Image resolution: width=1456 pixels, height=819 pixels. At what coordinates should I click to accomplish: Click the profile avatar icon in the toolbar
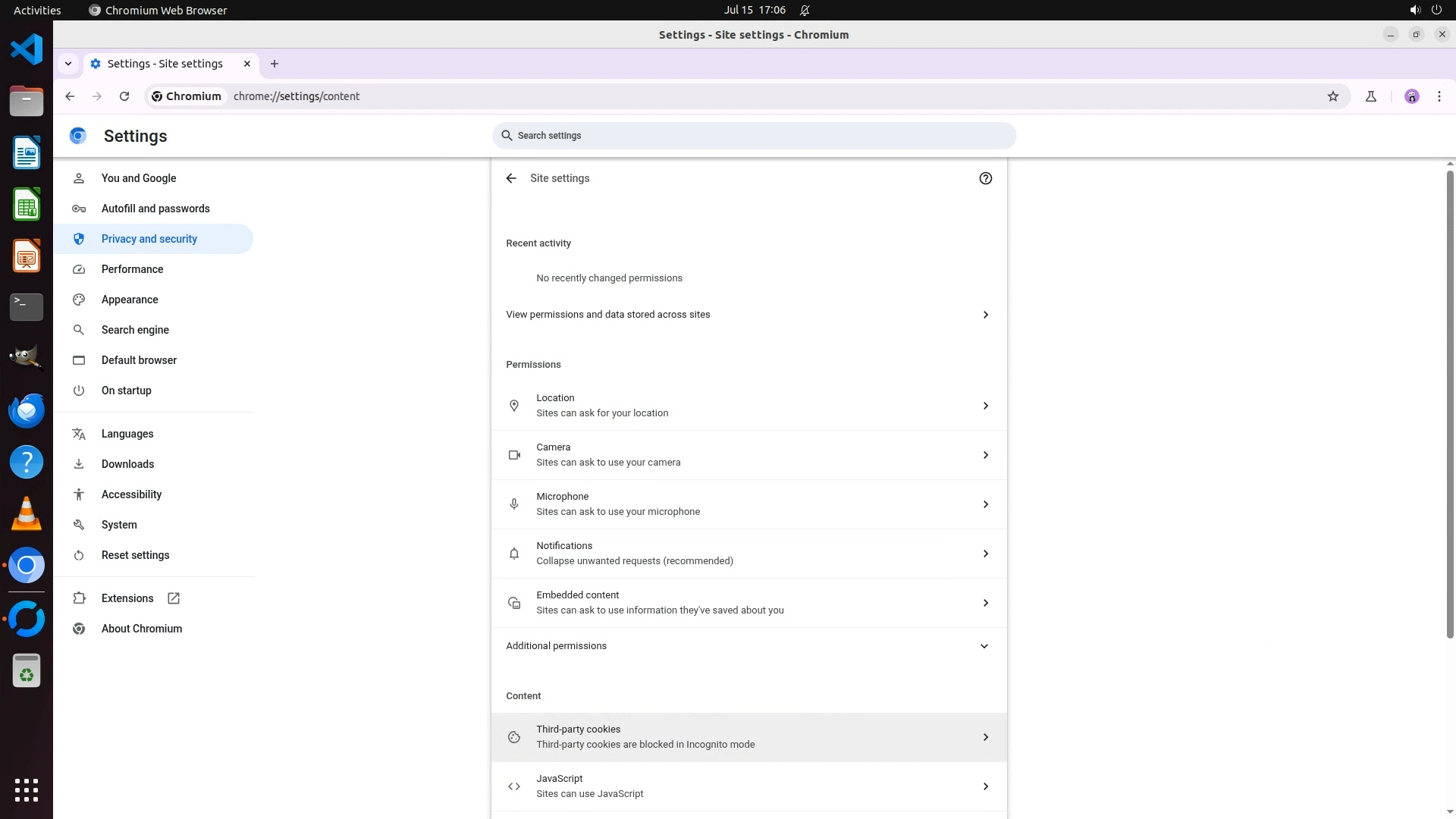1412,96
